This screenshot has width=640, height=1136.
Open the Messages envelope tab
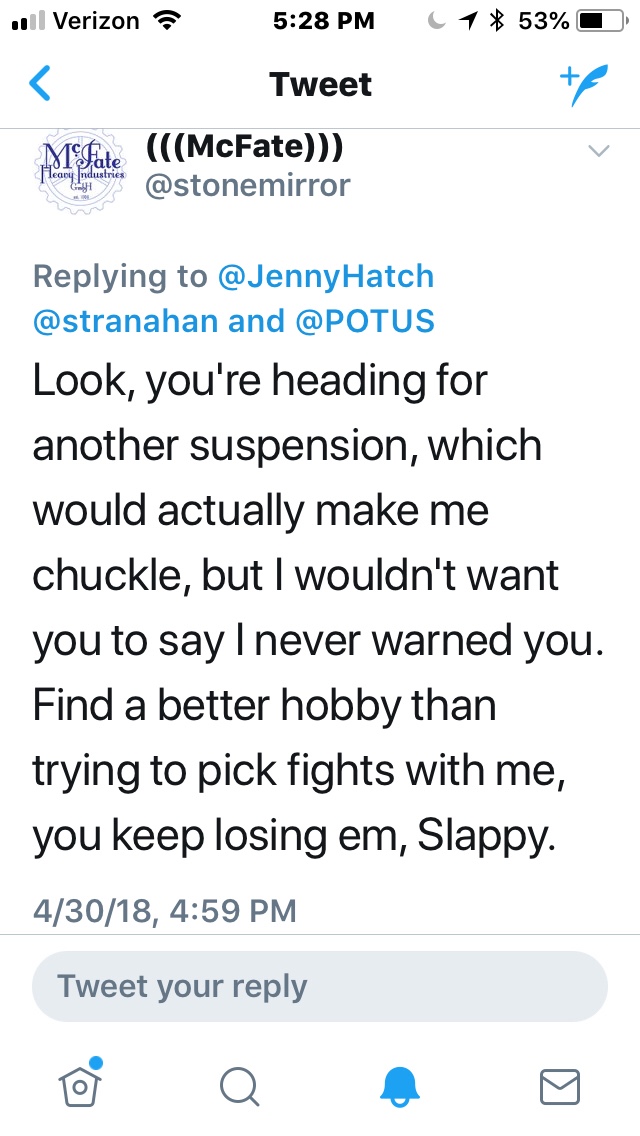tap(560, 1084)
